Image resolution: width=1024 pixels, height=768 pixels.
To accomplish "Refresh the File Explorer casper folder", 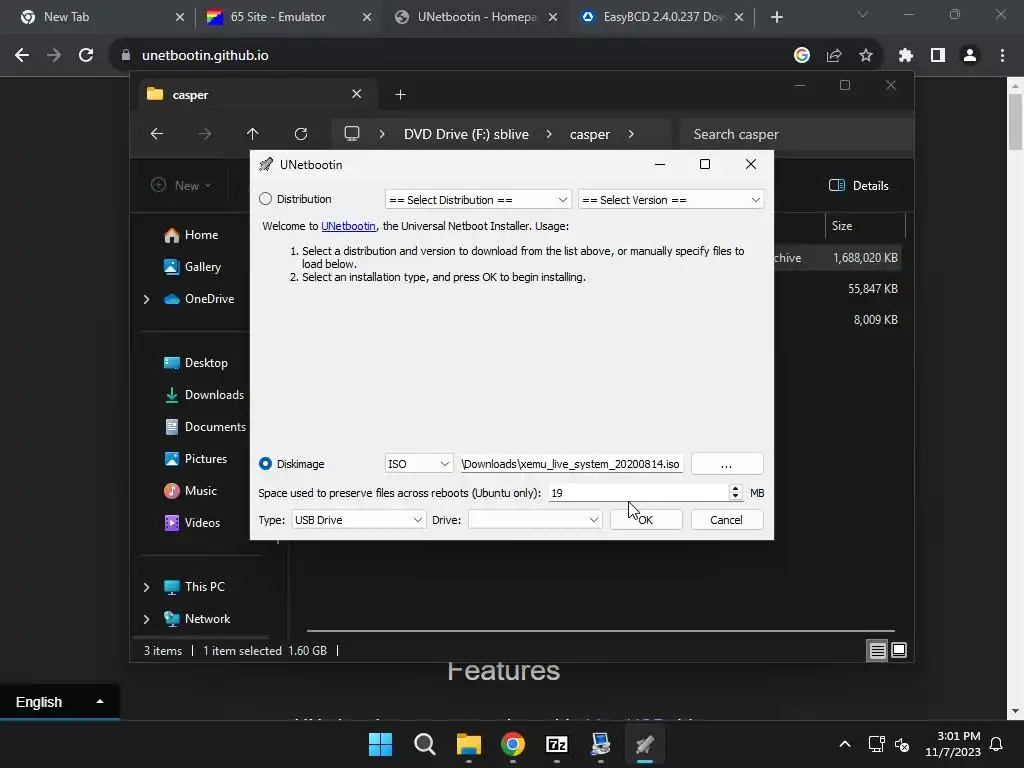I will (x=301, y=134).
